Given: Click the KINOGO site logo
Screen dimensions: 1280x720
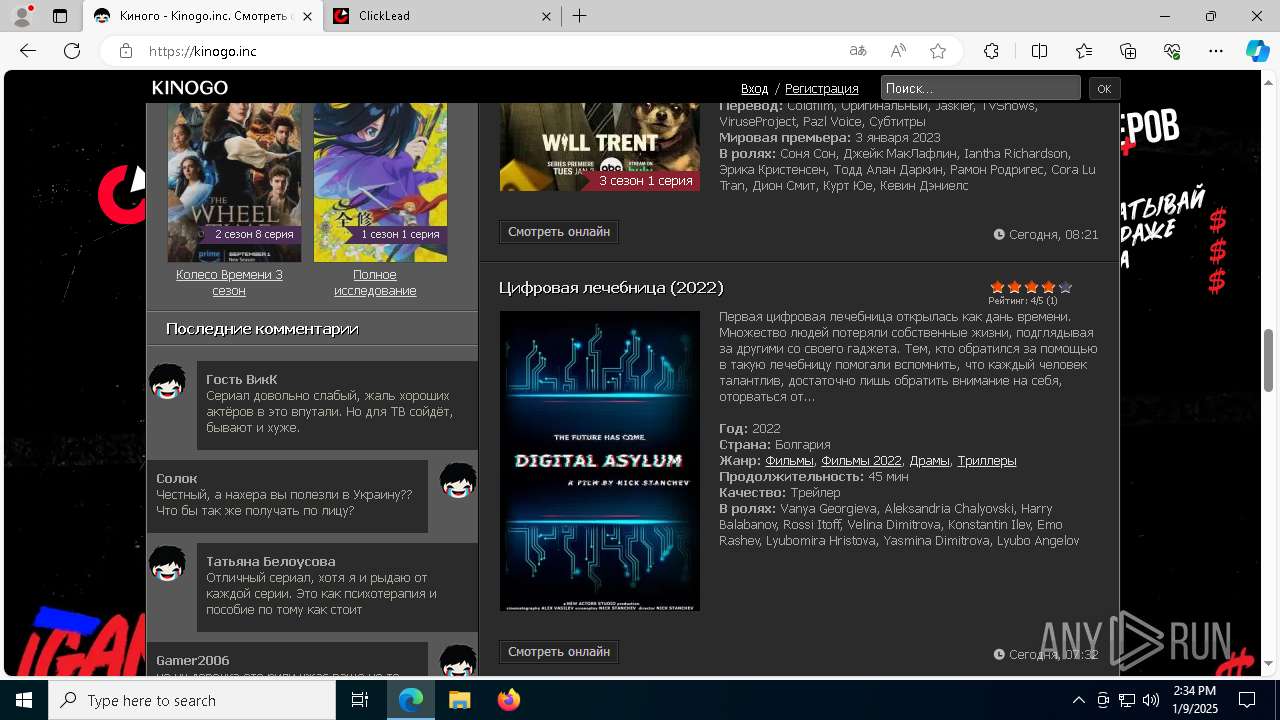Looking at the screenshot, I should [190, 88].
